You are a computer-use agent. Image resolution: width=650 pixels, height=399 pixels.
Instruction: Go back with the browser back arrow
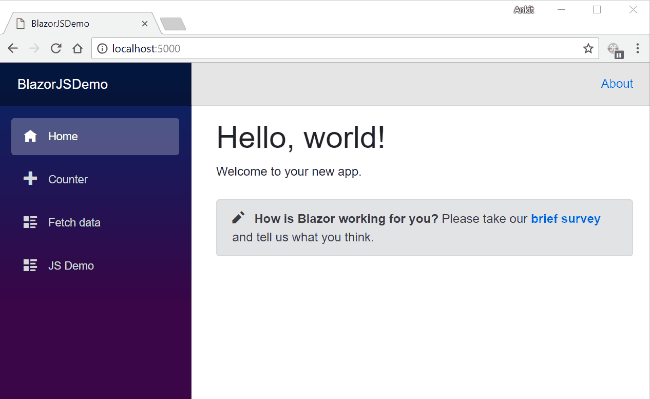(x=13, y=48)
